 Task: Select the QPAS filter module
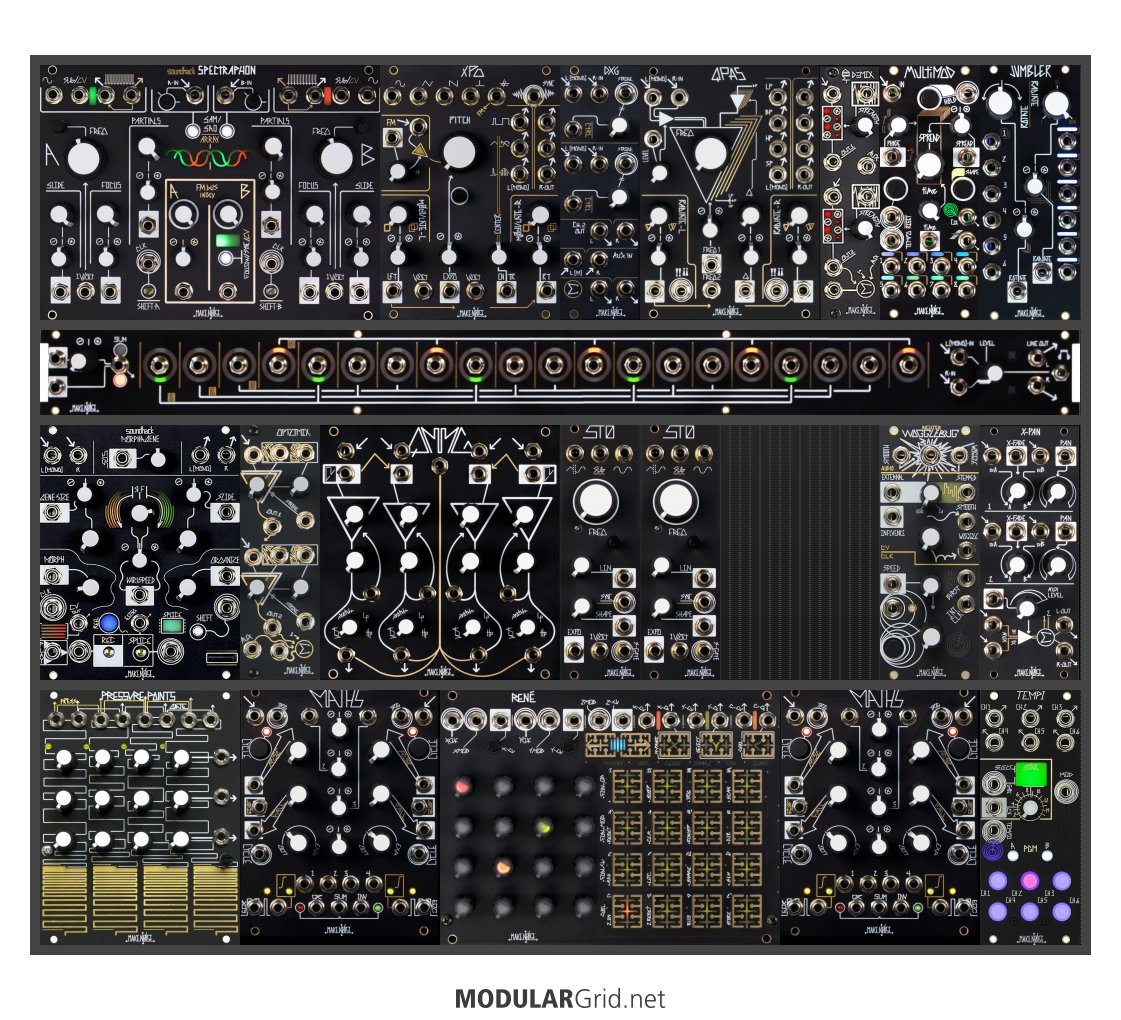click(x=730, y=192)
